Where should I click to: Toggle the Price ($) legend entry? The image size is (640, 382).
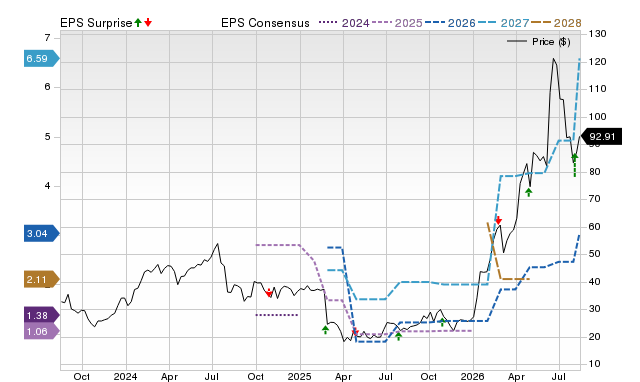point(539,42)
